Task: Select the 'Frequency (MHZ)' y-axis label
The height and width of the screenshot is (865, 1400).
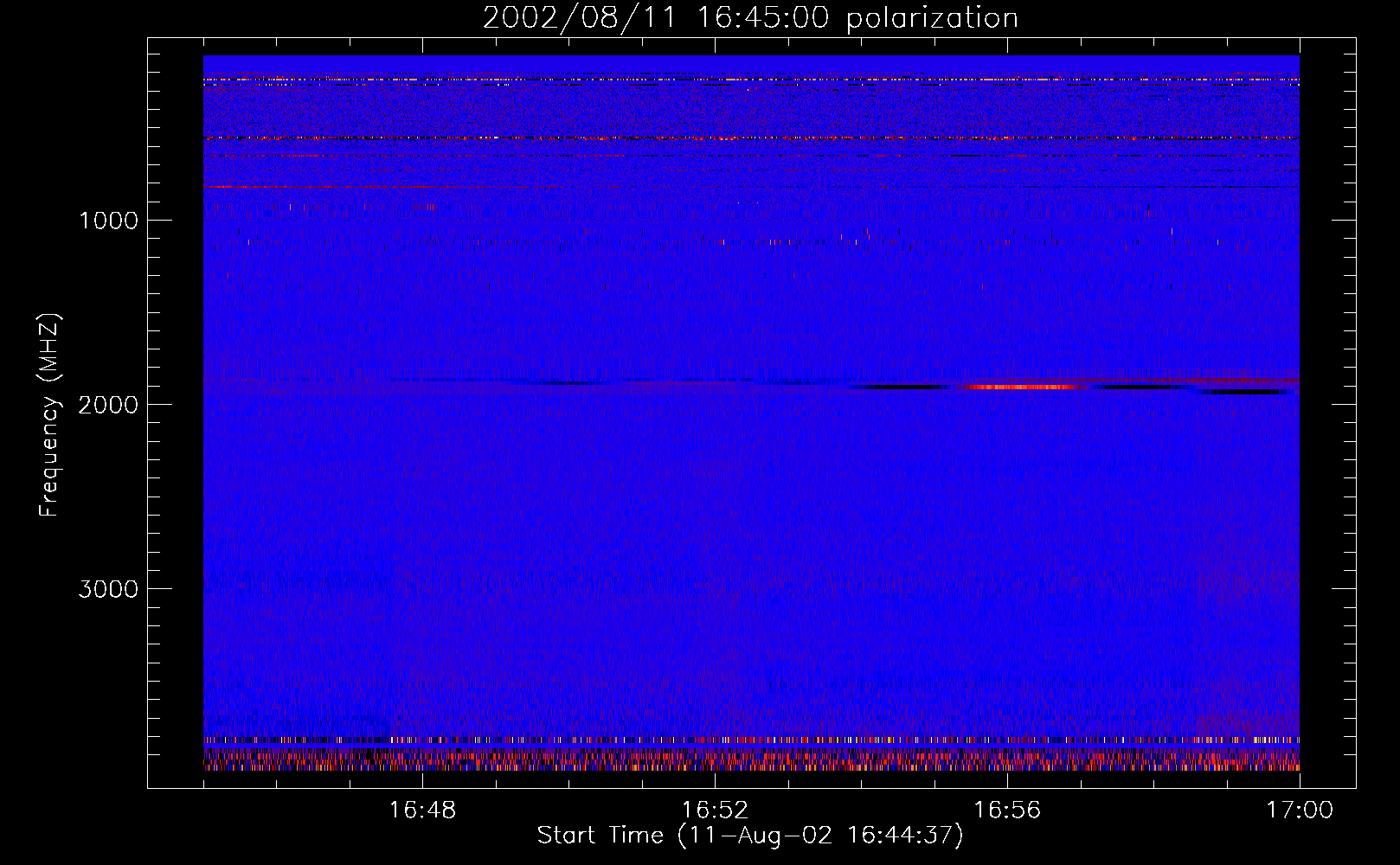Action: point(49,415)
